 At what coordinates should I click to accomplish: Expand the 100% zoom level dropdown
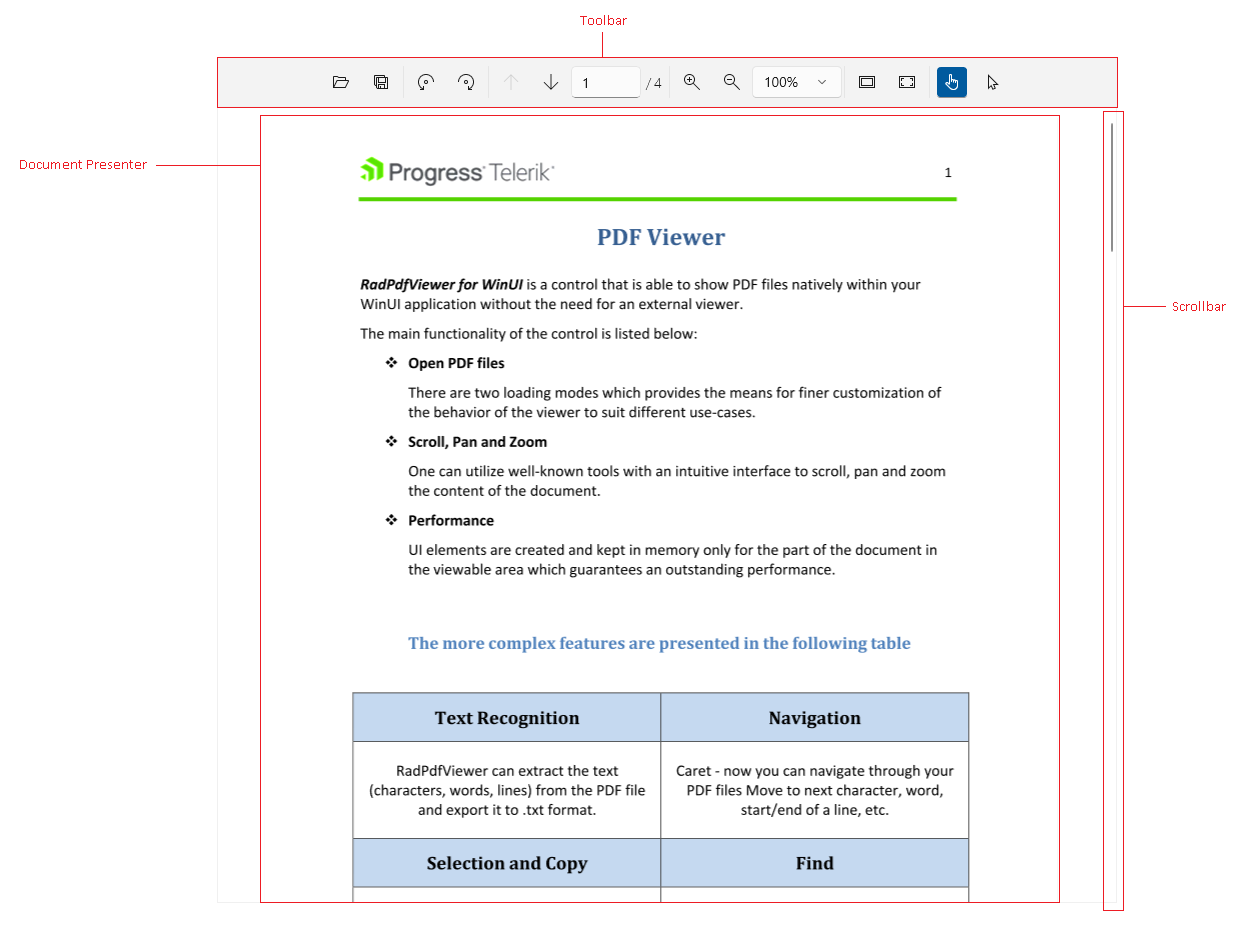click(x=797, y=82)
